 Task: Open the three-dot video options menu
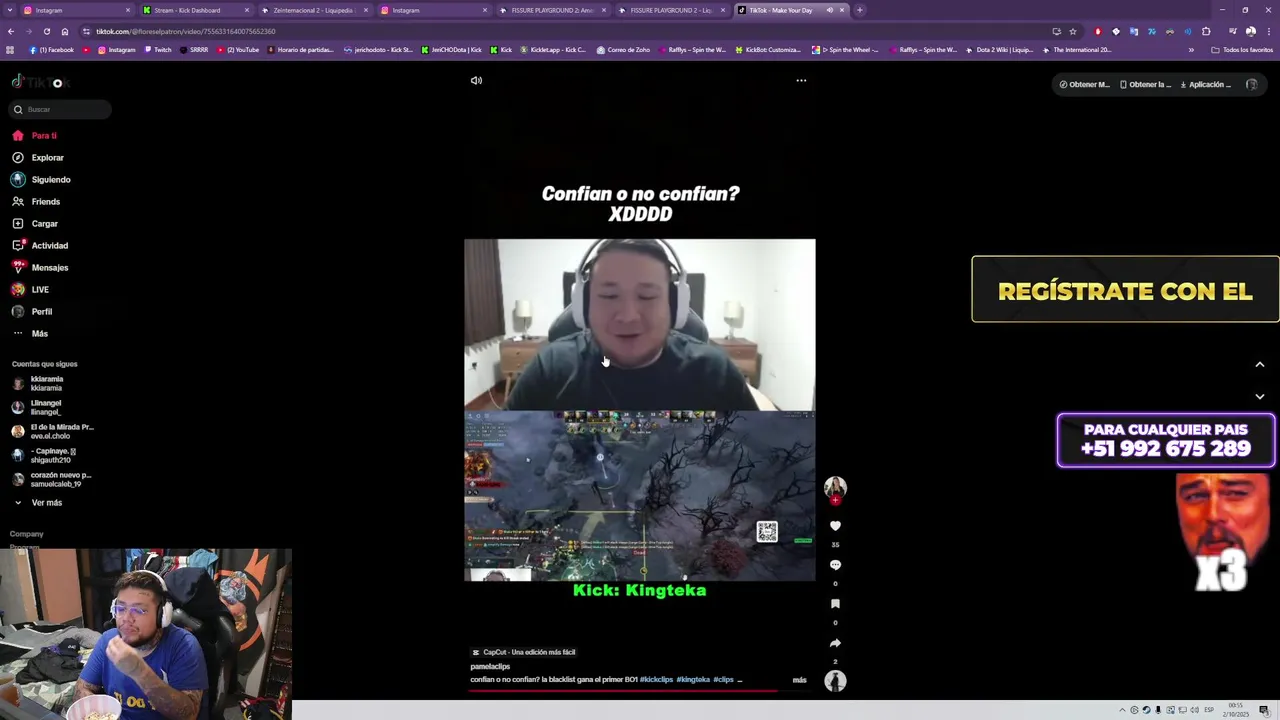click(801, 80)
